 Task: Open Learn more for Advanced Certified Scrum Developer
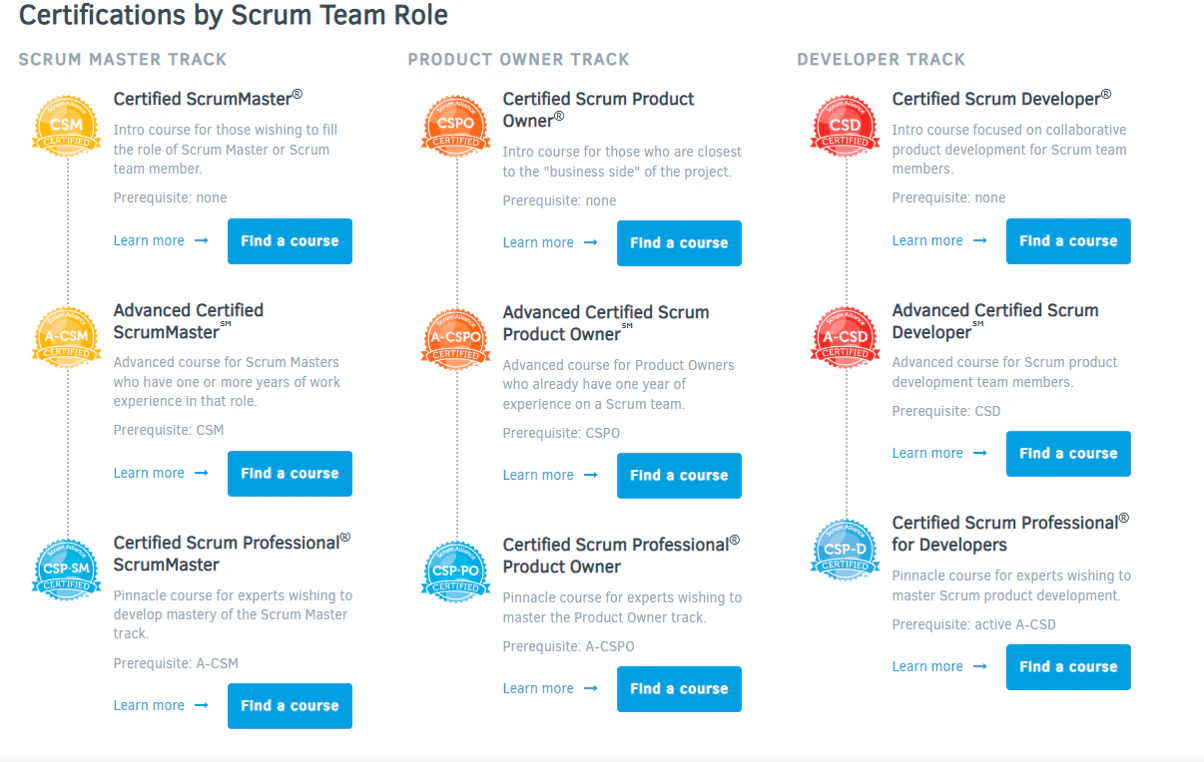pos(939,454)
